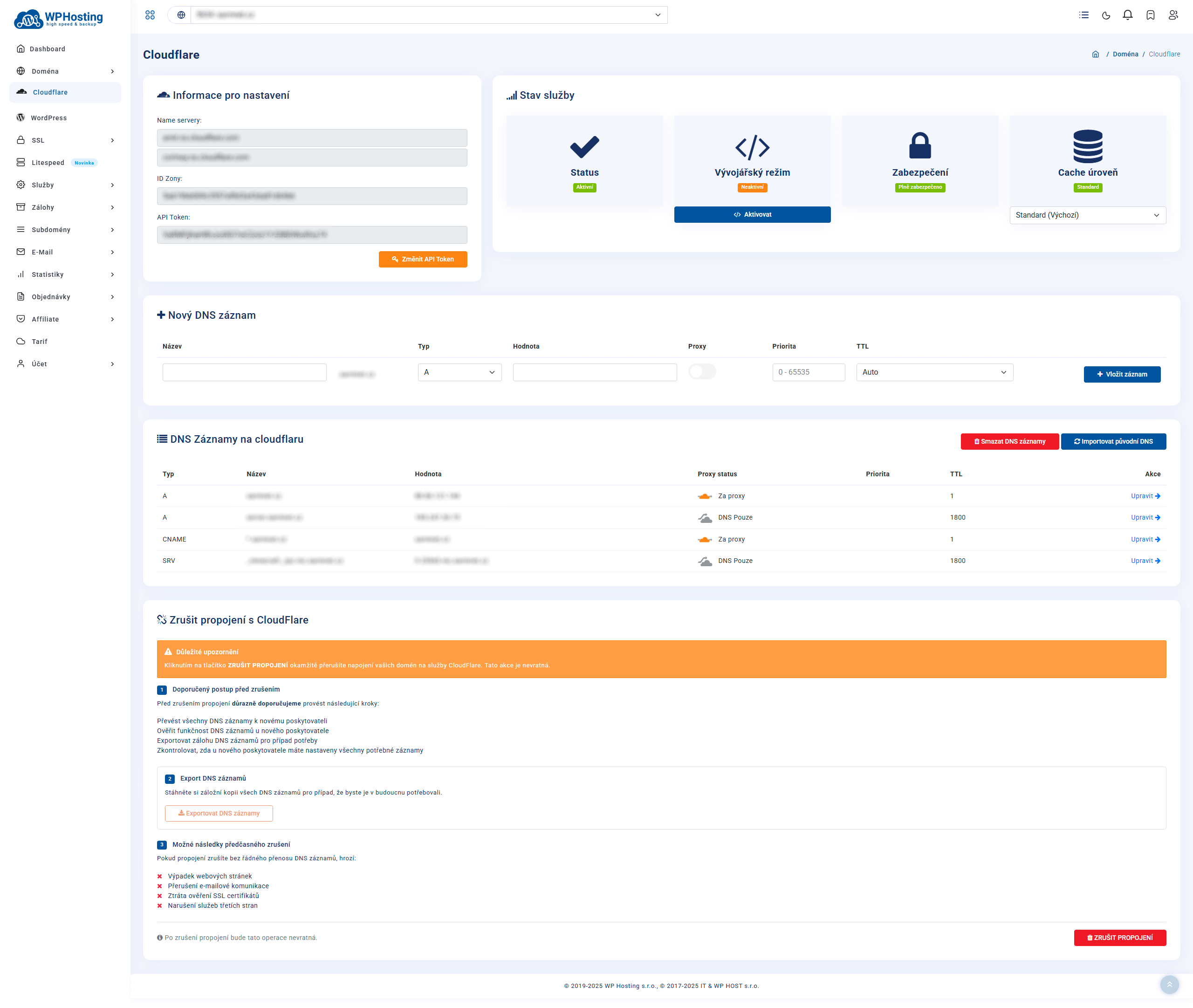Expand the Subdomény sidebar menu

[x=65, y=230]
